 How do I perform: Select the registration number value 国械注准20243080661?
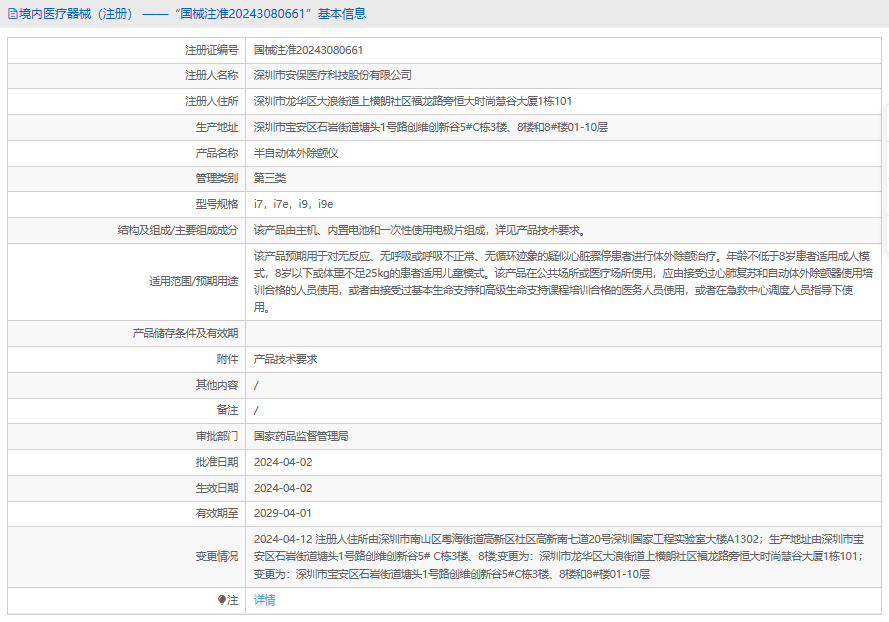(308, 50)
